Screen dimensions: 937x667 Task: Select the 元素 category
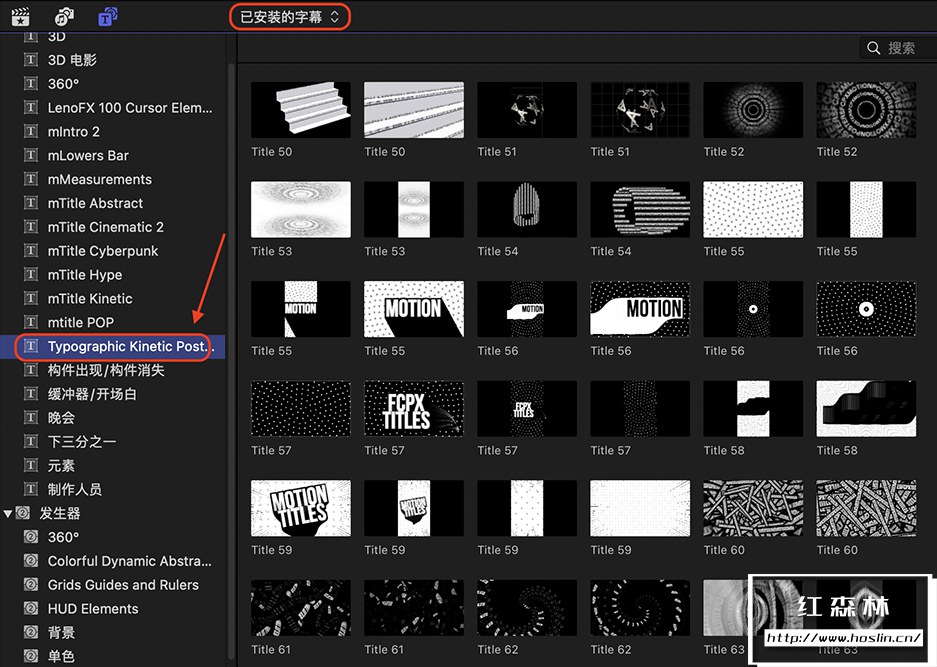[114, 466]
